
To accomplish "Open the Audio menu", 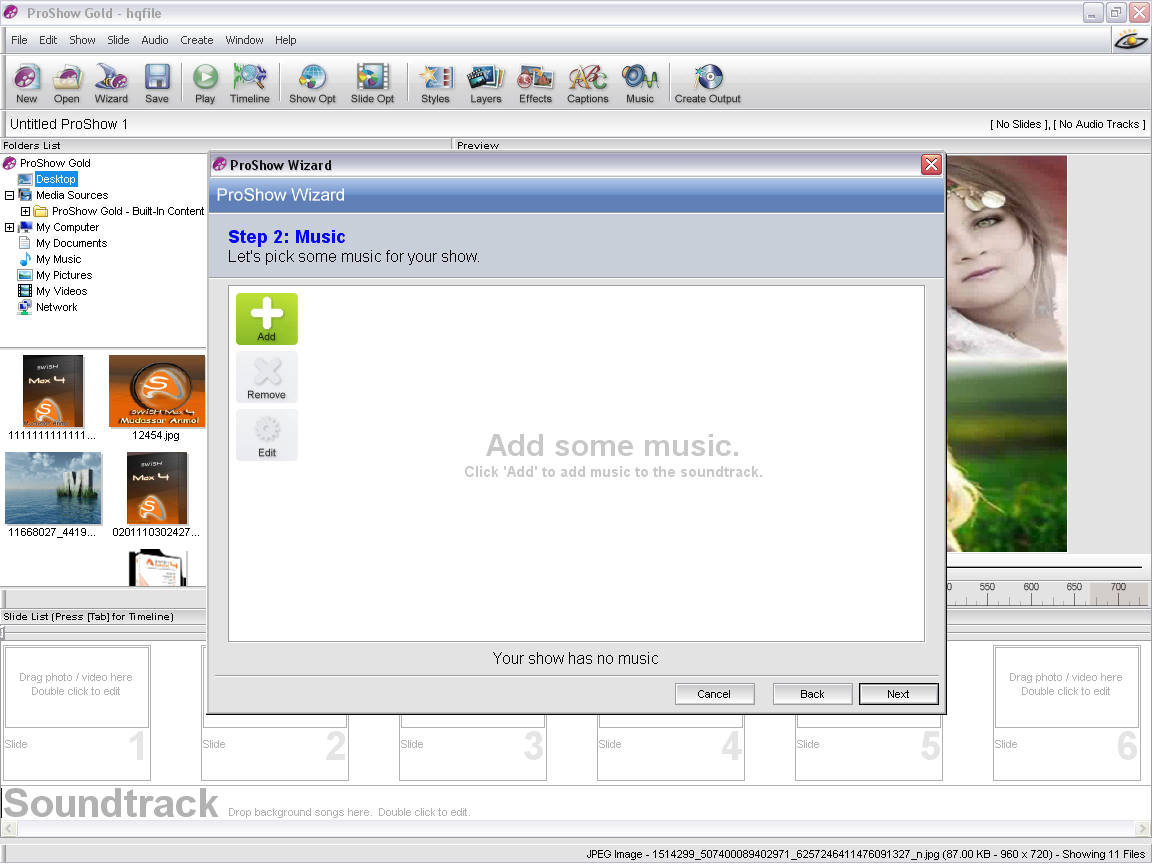I will [155, 40].
